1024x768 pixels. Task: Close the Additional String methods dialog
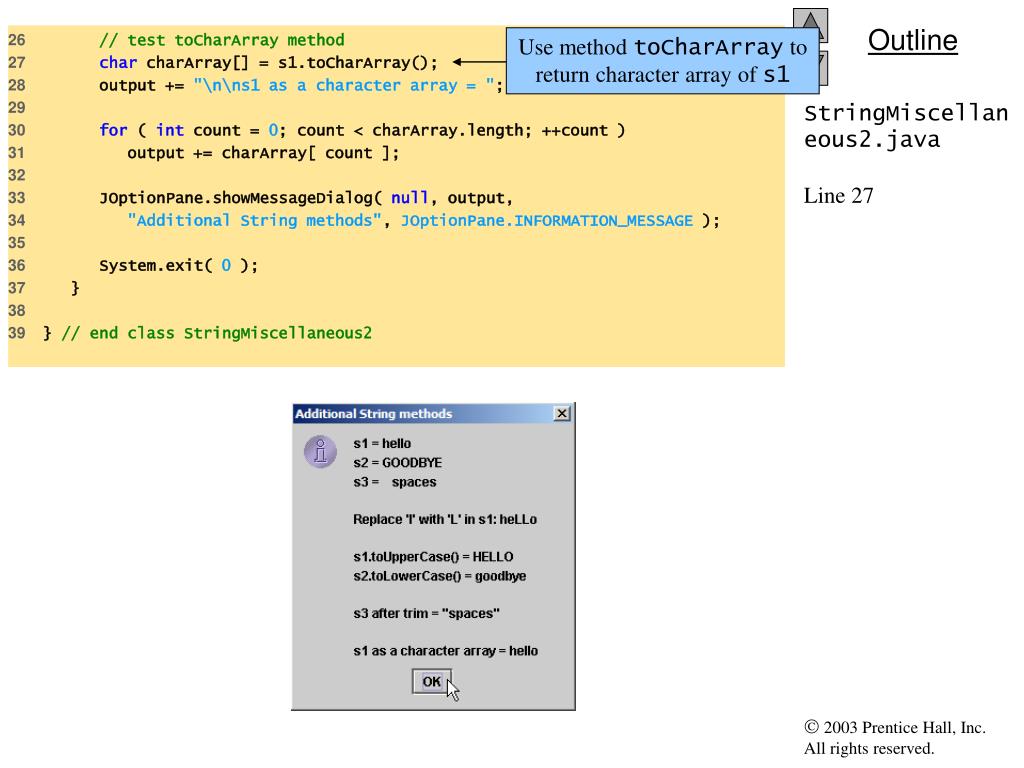click(x=562, y=413)
